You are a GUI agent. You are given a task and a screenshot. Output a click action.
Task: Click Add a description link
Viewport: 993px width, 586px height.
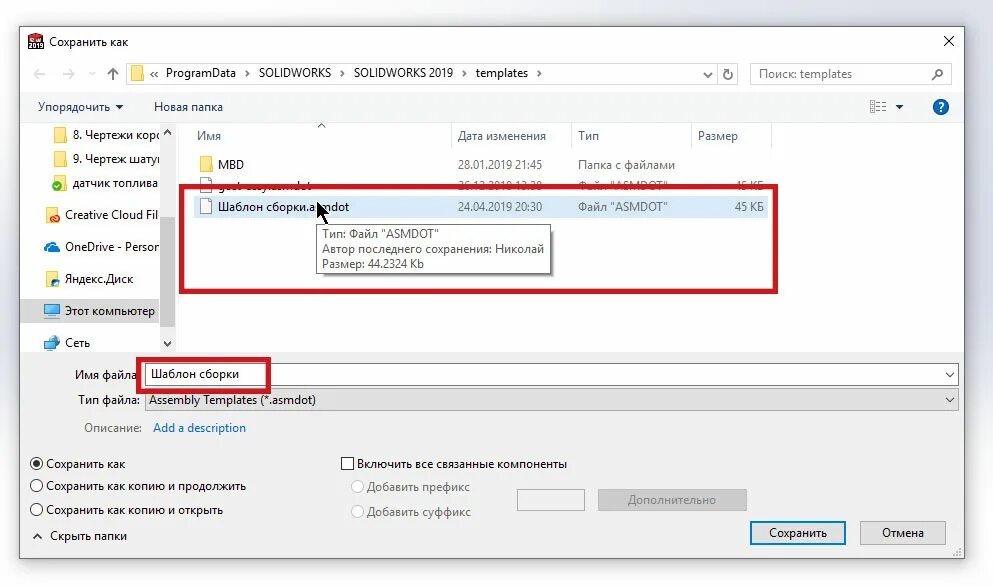point(199,428)
